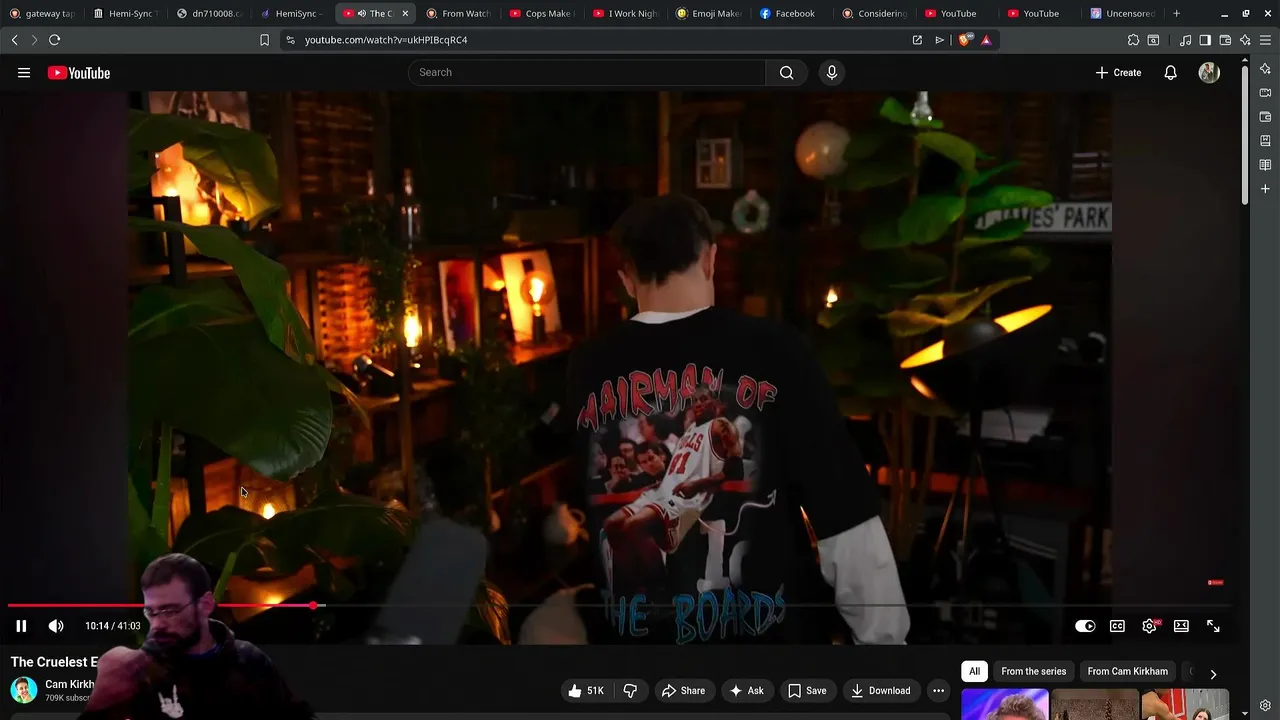Open Brave Shields lion icon
This screenshot has height=720, width=1280.
click(965, 40)
